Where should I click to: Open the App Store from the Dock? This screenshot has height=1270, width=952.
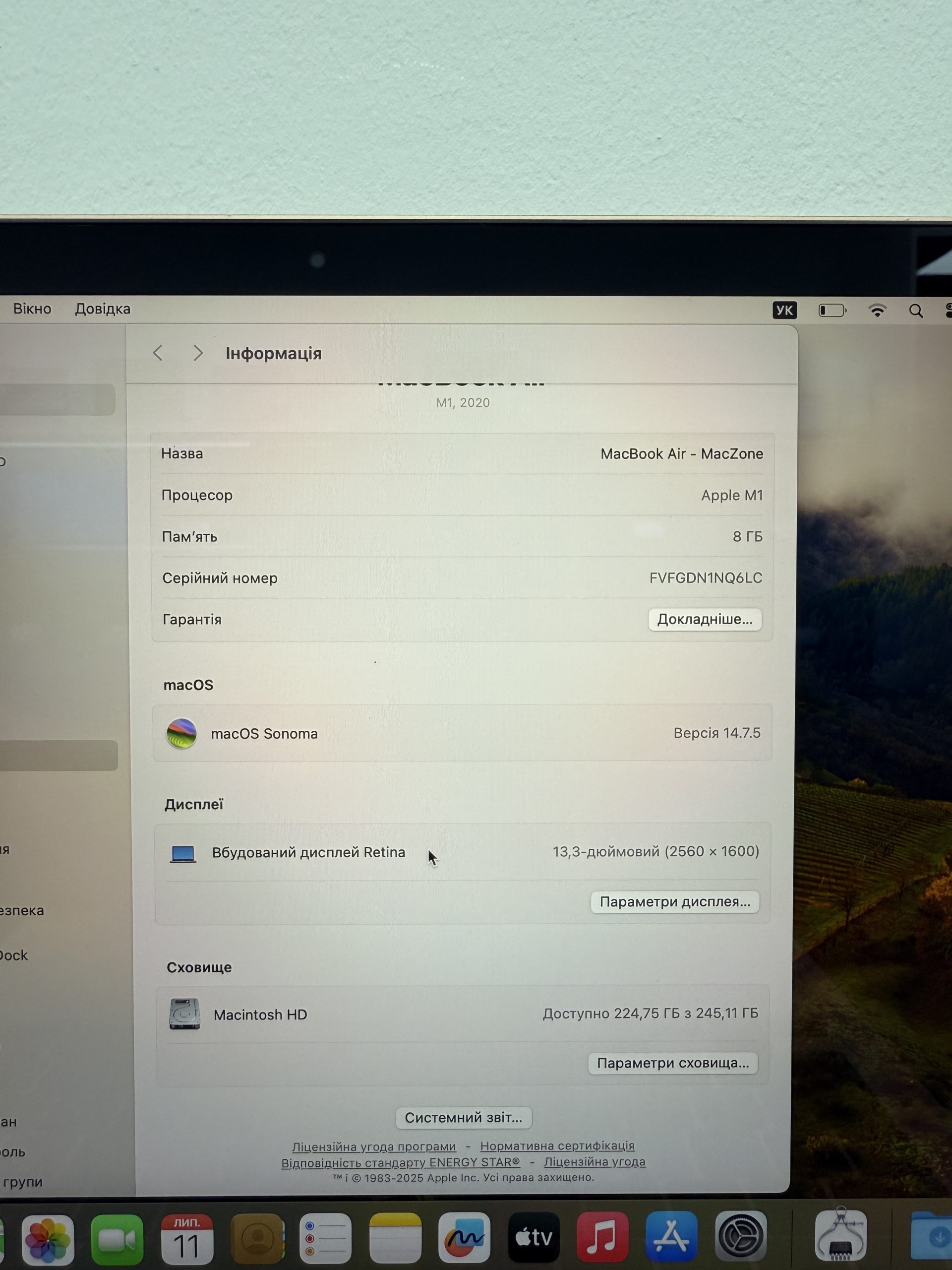click(x=671, y=1236)
